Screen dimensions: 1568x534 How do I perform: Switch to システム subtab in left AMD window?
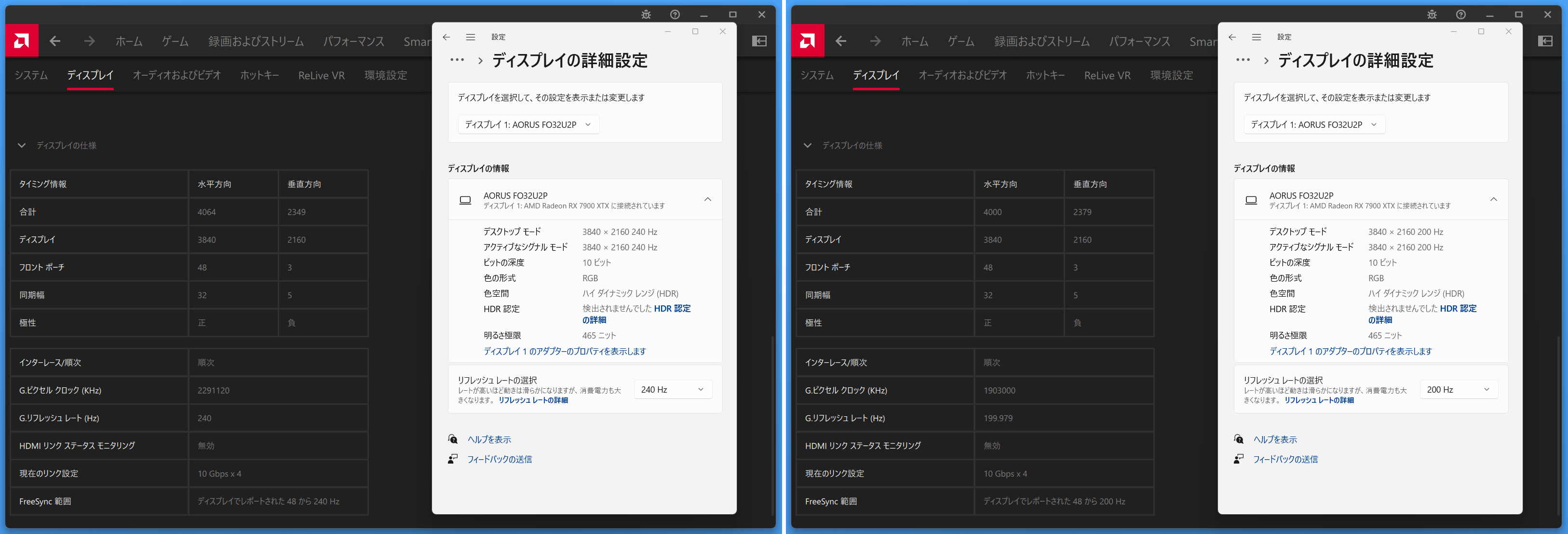(x=31, y=76)
